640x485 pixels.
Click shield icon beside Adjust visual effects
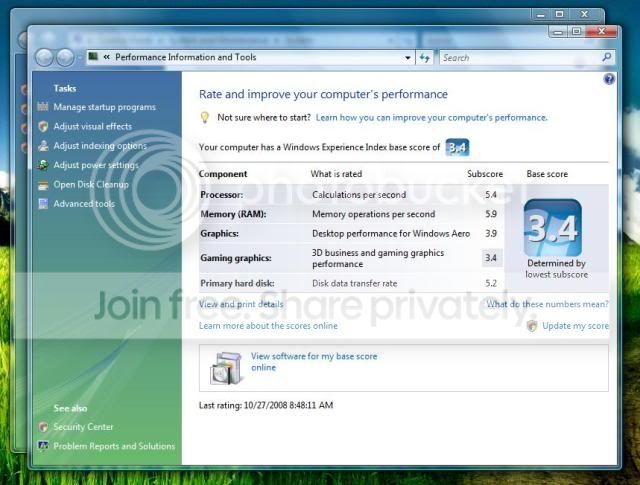(x=43, y=127)
